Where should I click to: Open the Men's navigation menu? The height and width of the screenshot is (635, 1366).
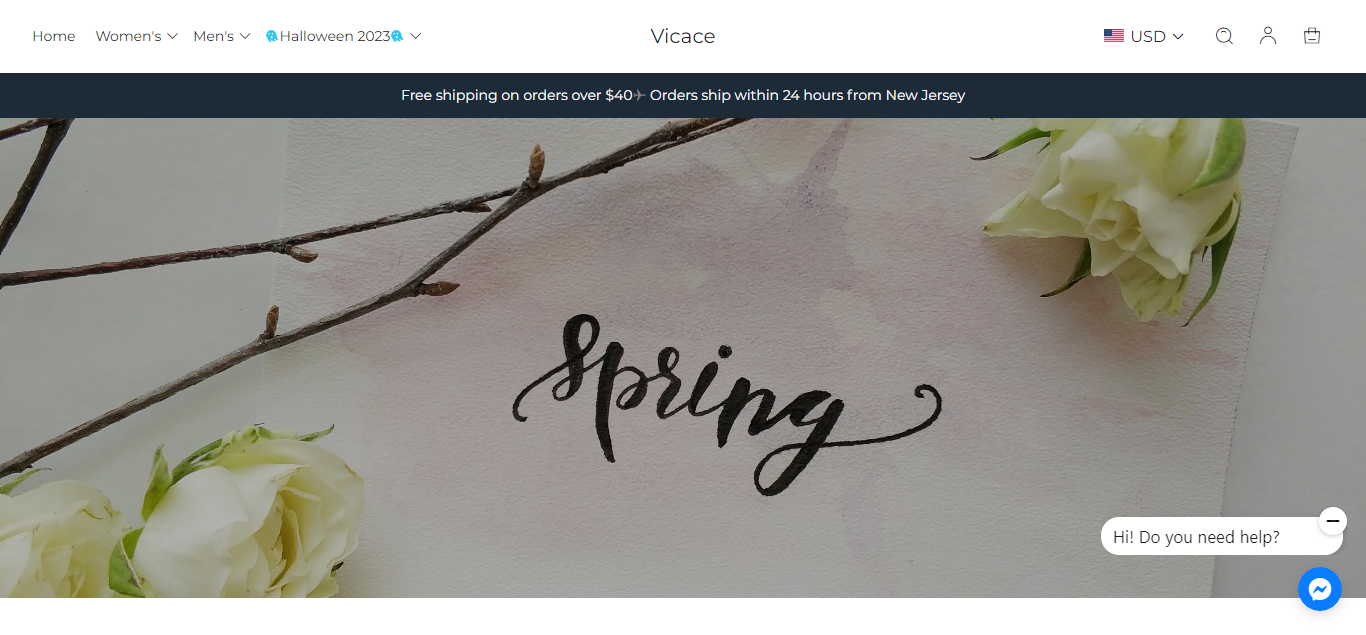(x=213, y=36)
